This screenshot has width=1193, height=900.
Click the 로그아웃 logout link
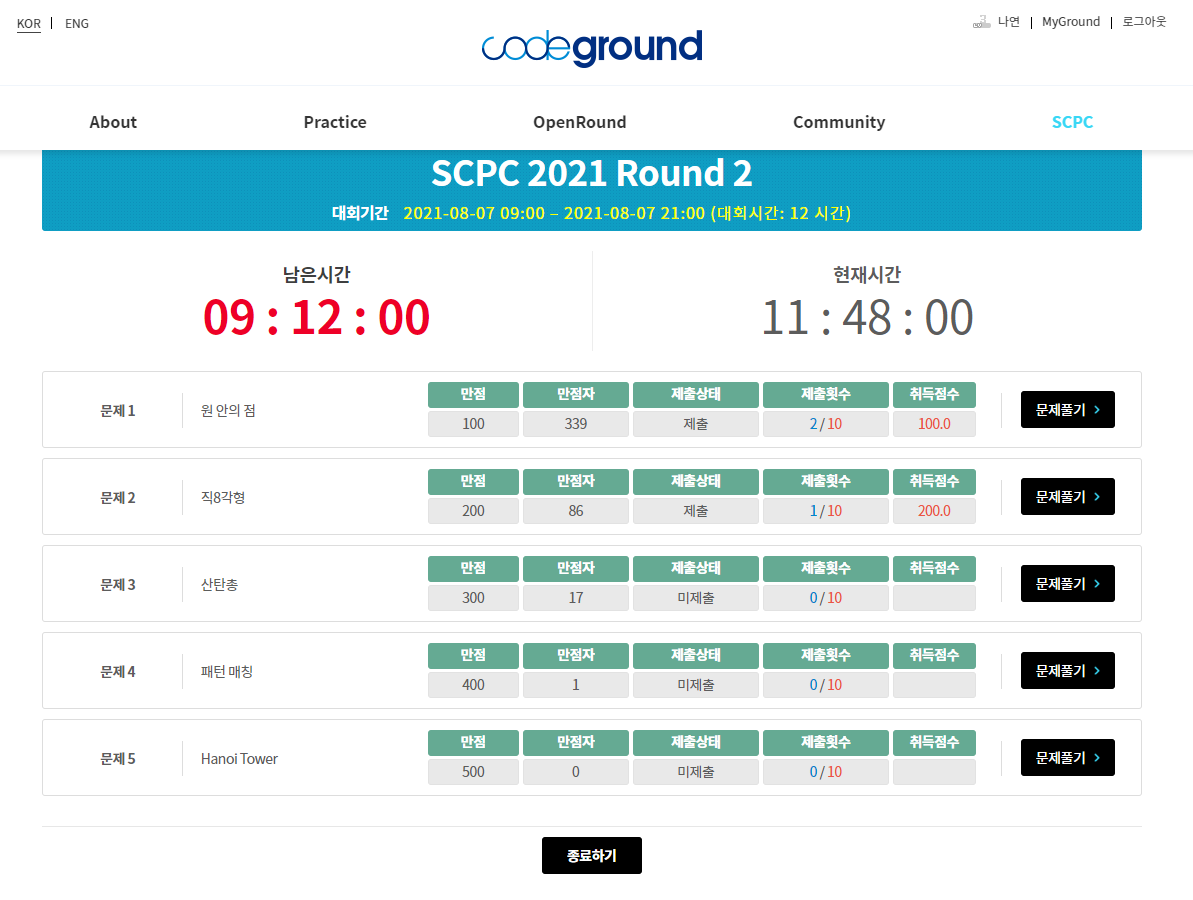1144,22
